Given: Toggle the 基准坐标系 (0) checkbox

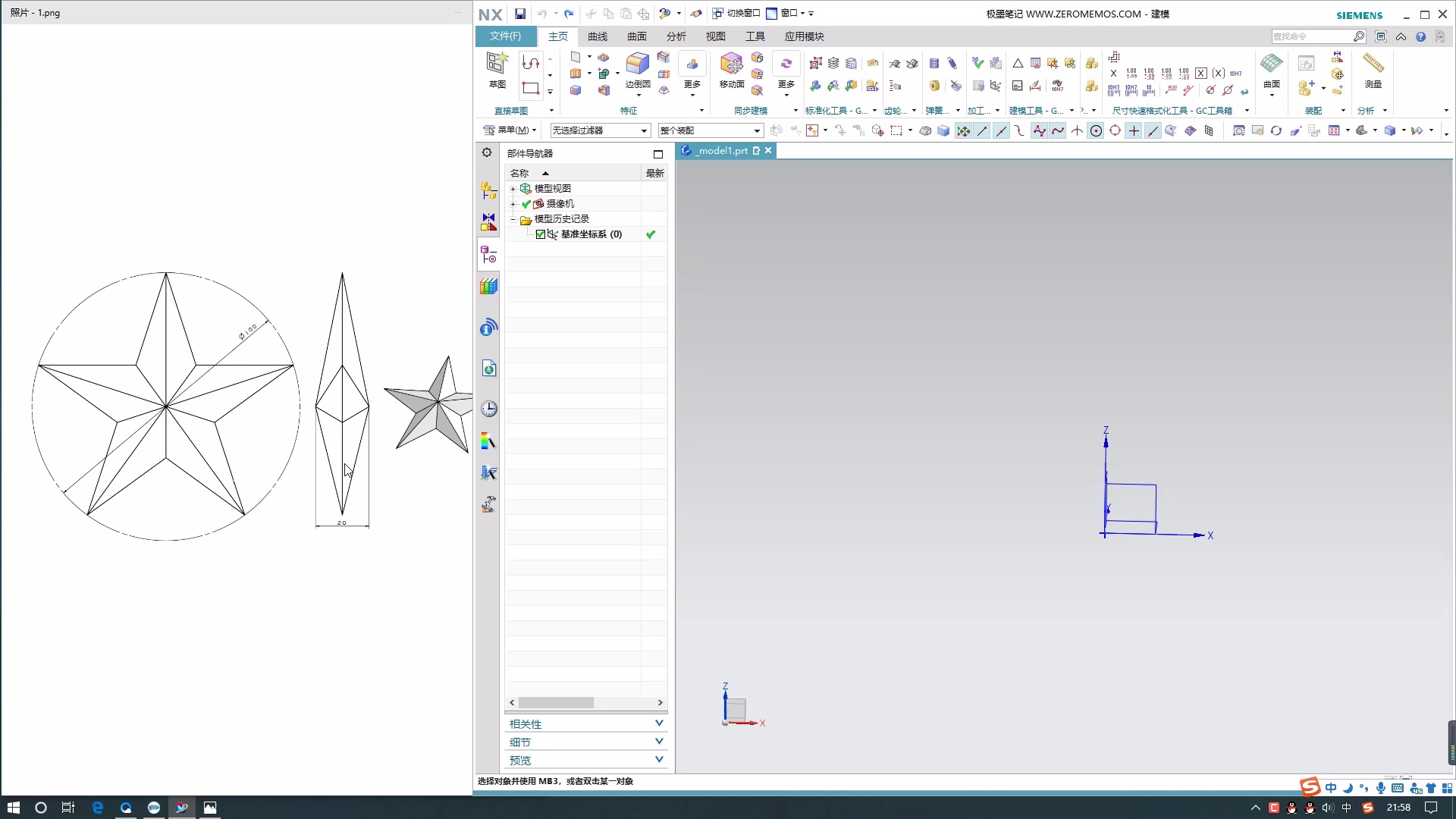Looking at the screenshot, I should click(x=541, y=234).
